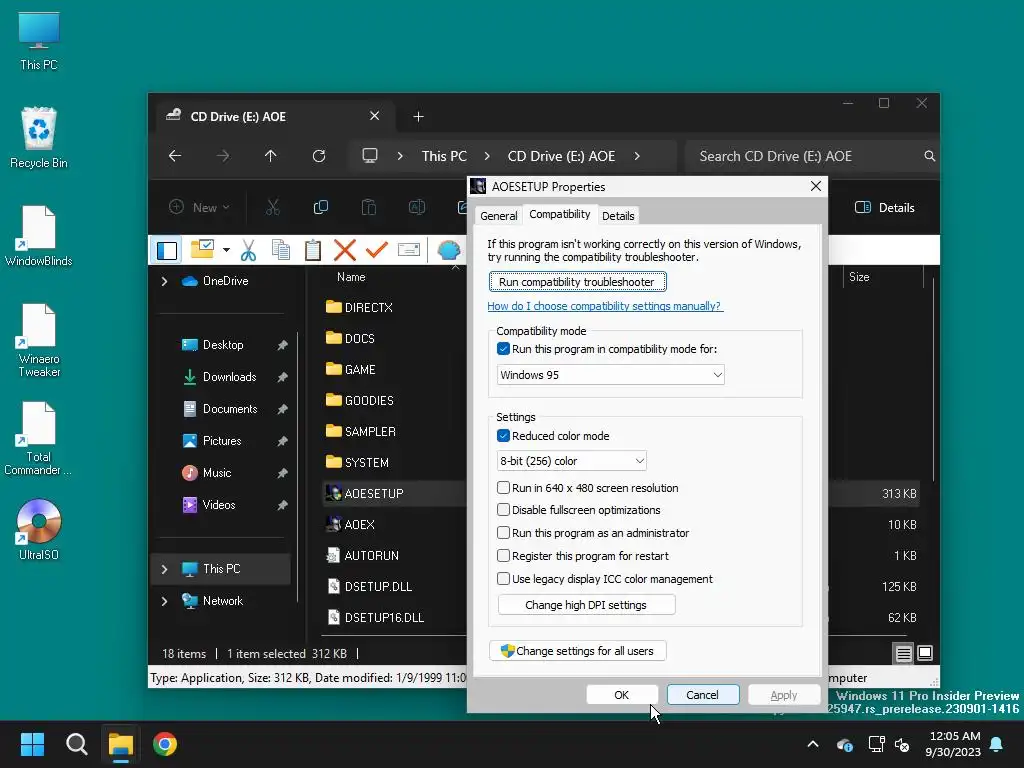Open the New dropdown in command bar
Screen dimensions: 1024x768
[x=200, y=208]
